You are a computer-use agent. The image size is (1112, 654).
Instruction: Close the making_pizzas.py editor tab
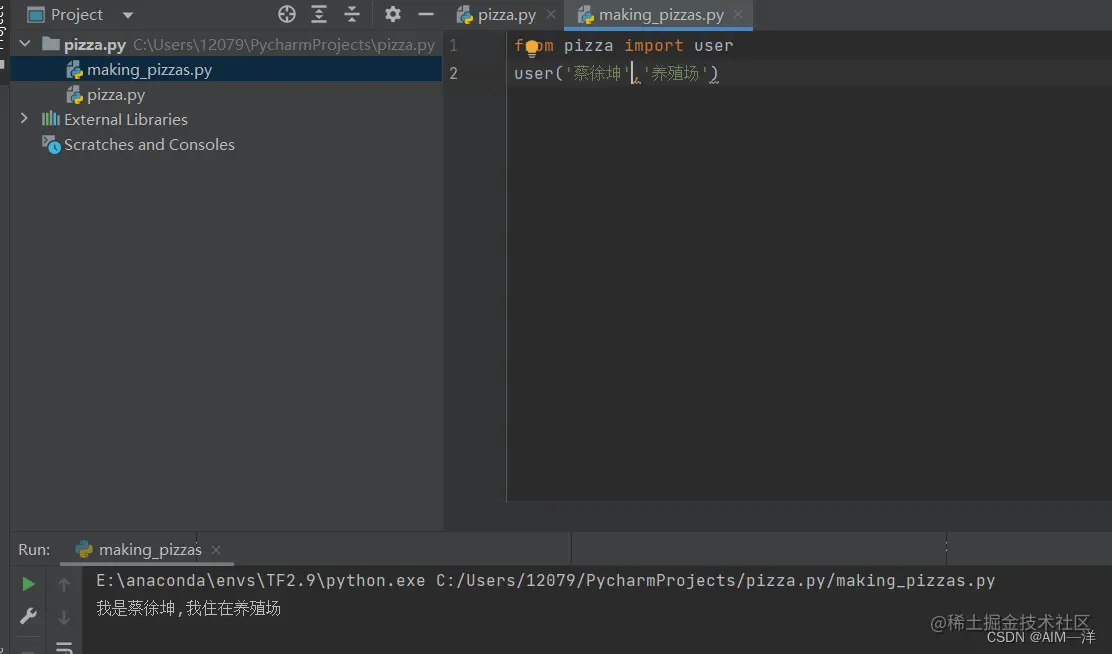pyautogui.click(x=738, y=14)
